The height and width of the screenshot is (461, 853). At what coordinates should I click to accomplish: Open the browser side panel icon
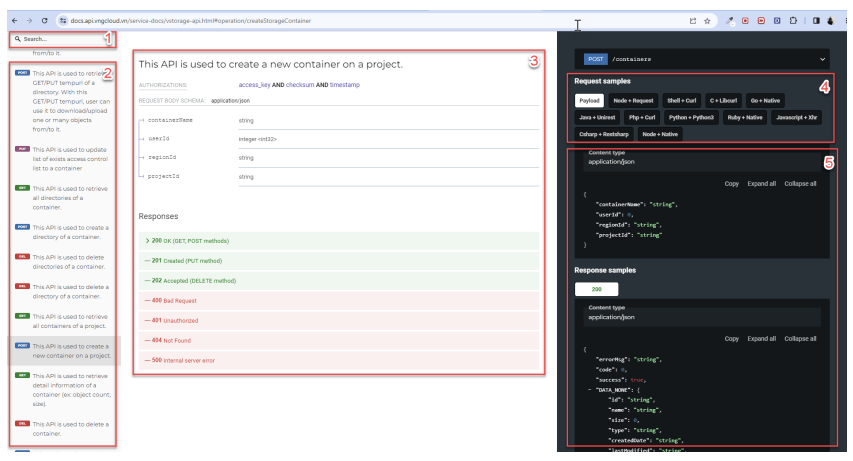click(x=816, y=20)
